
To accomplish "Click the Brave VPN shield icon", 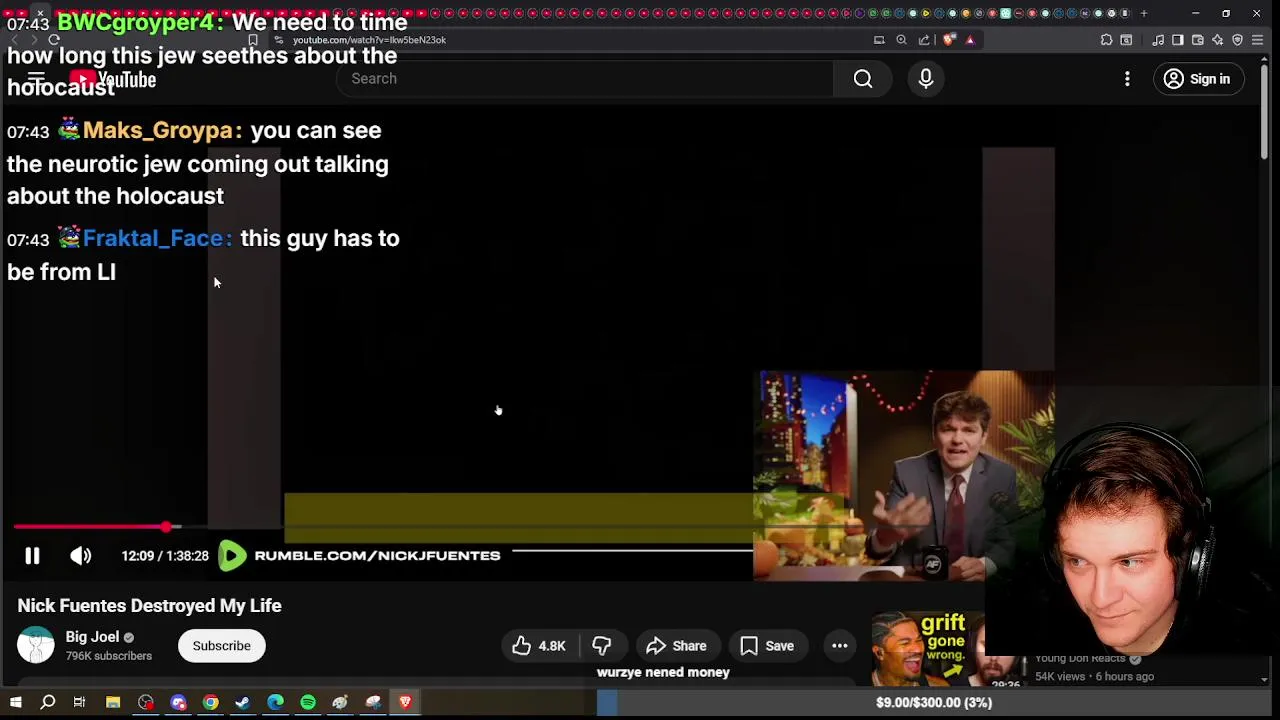I will [x=1237, y=40].
